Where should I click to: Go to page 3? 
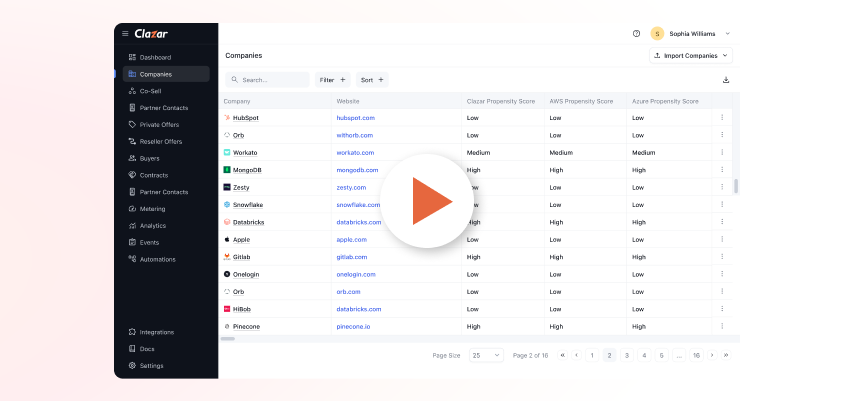tap(627, 355)
